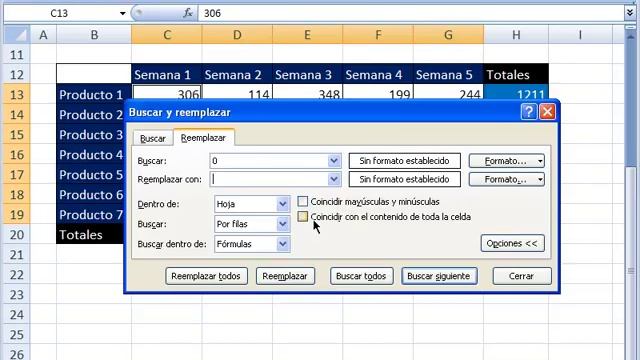The image size is (640, 360).
Task: Open the Name Box dropdown arrow
Action: point(122,13)
